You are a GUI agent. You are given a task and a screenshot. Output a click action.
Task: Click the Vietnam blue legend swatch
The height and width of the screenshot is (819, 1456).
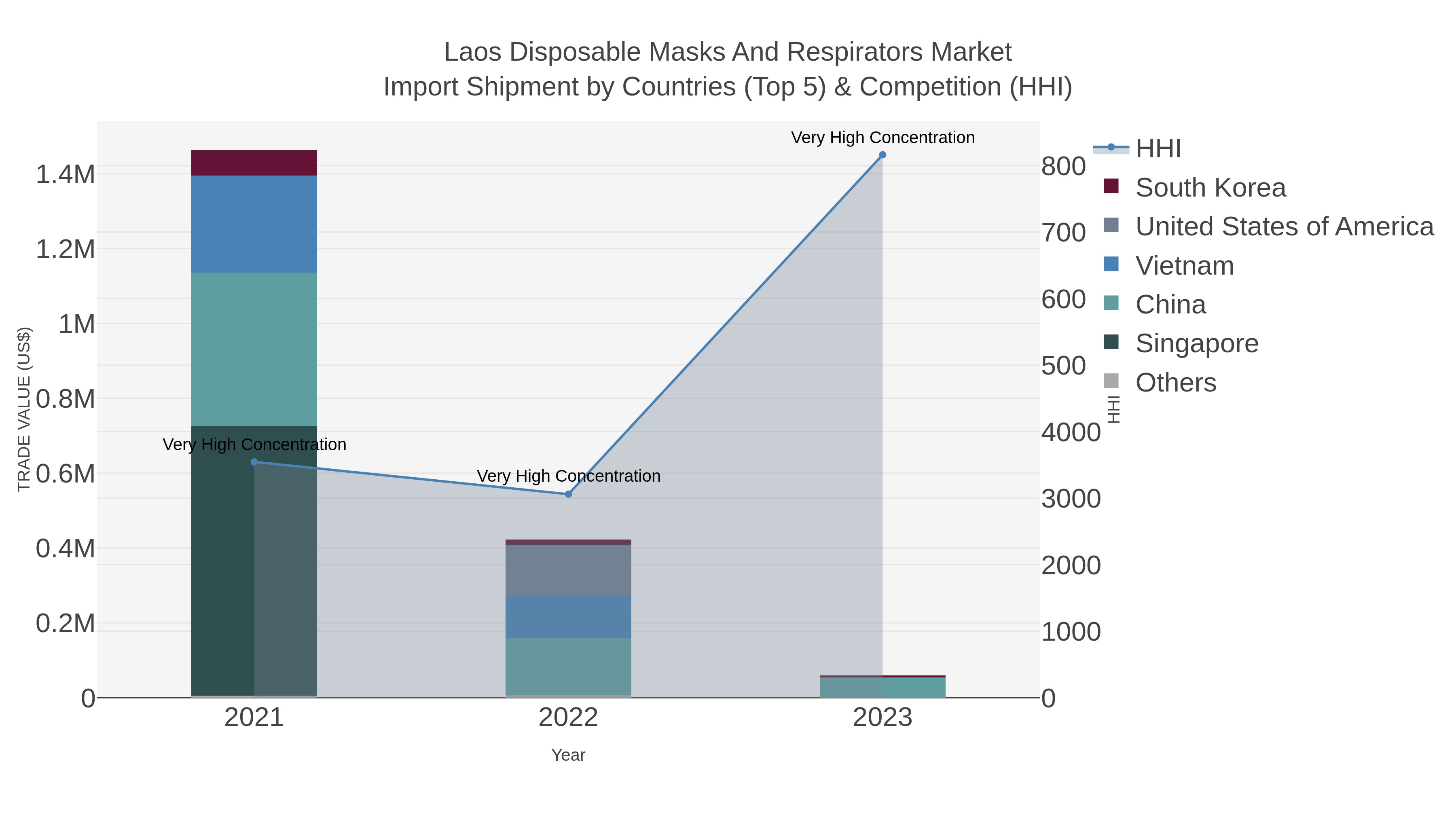1111,264
